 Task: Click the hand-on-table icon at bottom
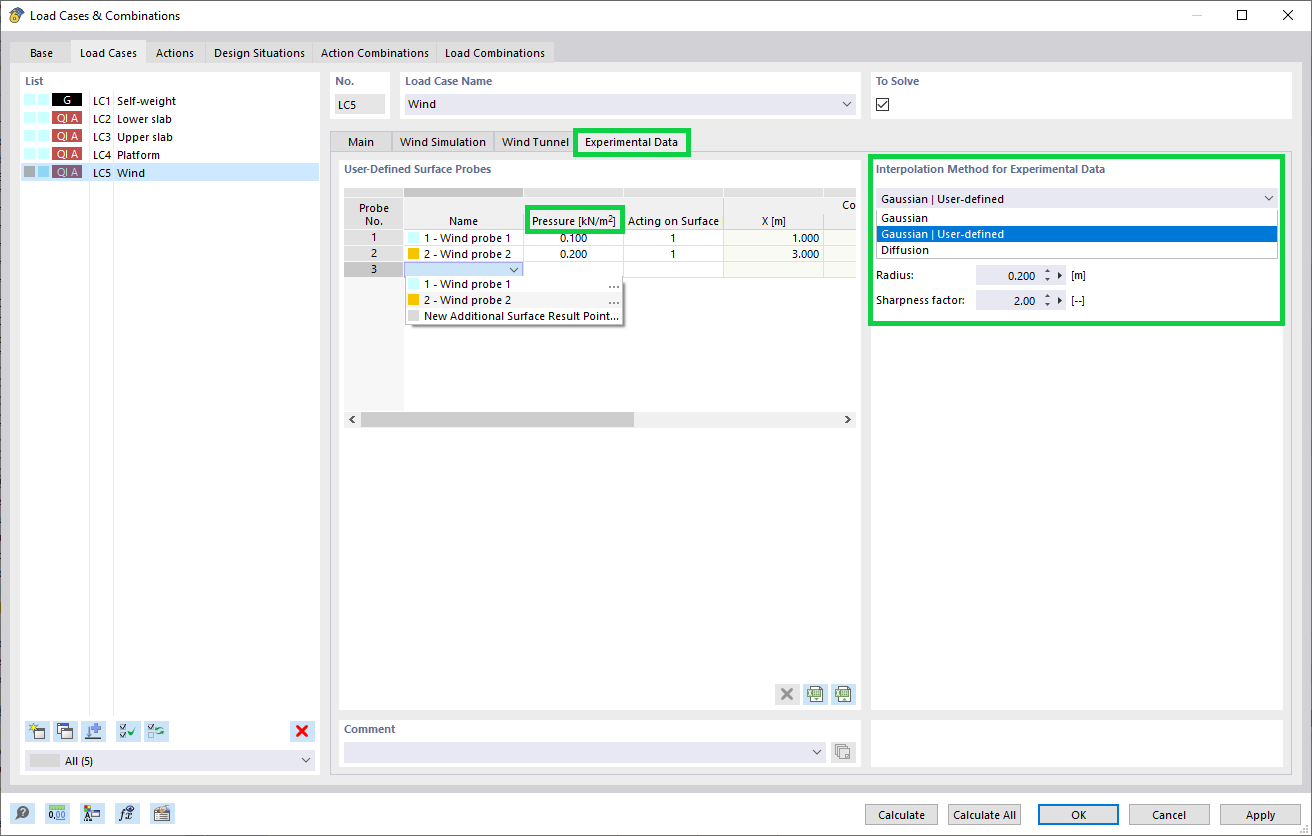click(162, 814)
